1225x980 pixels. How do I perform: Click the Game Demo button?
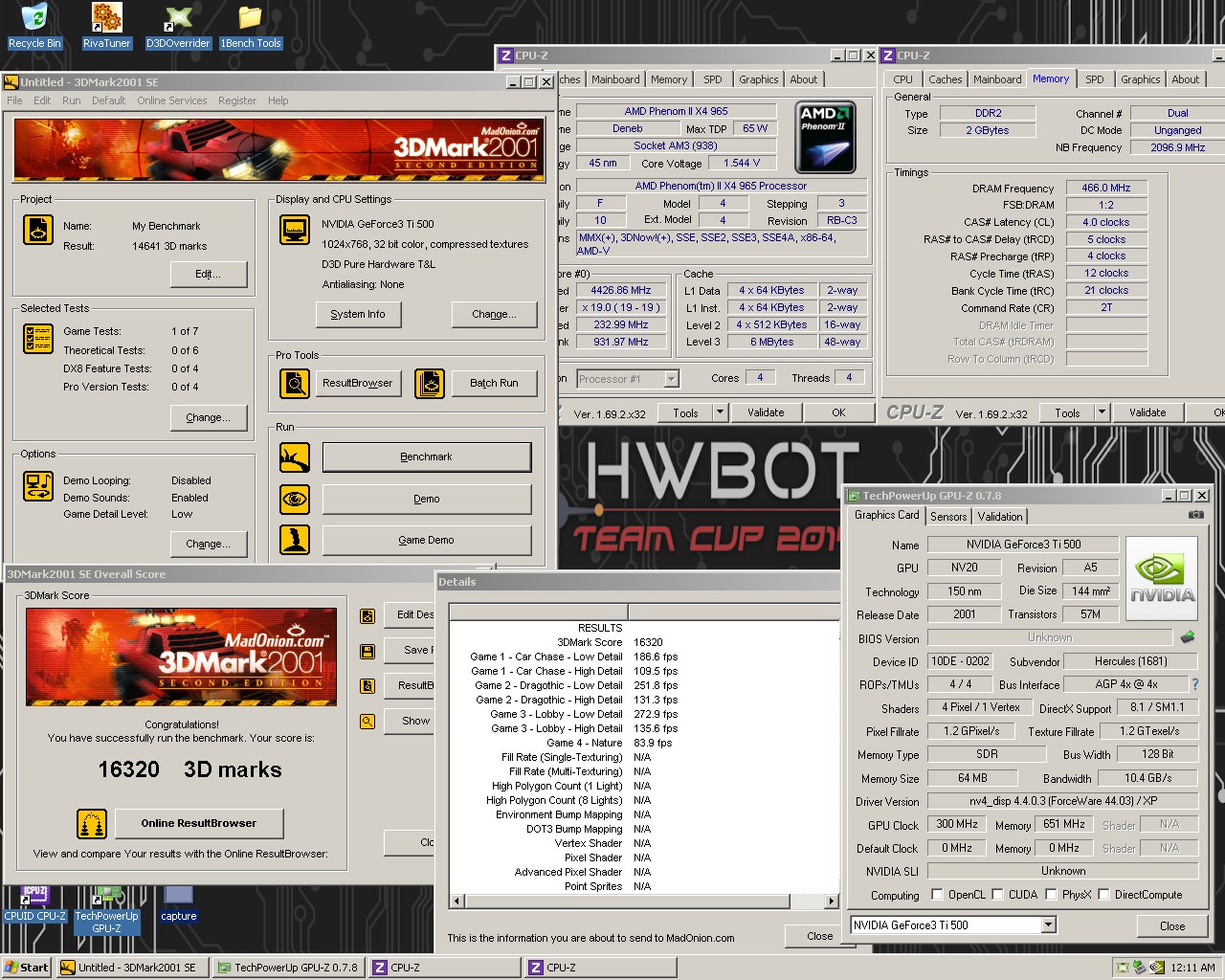pos(426,540)
